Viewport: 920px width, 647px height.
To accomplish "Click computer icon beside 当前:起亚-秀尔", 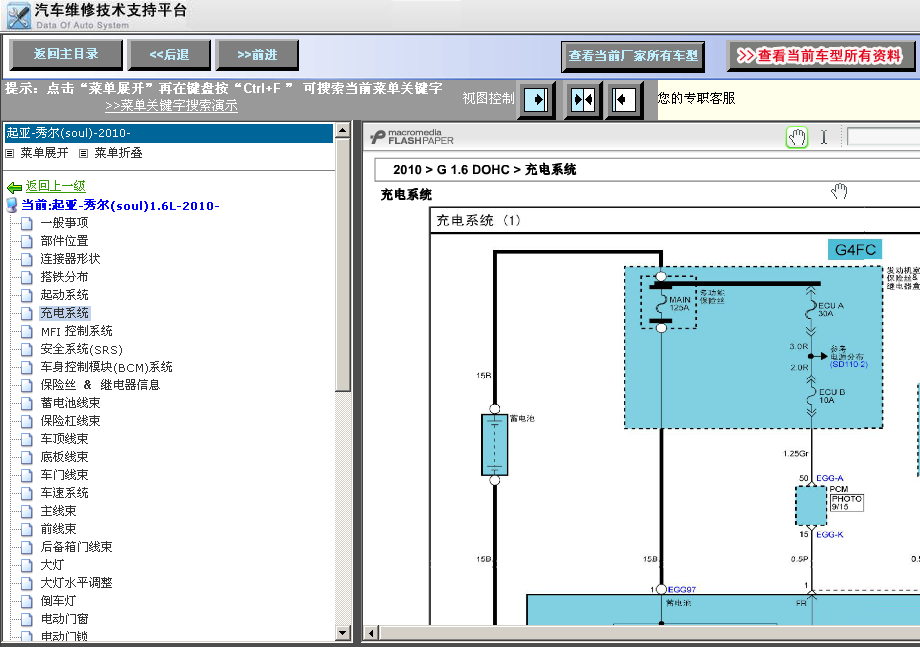I will tap(12, 205).
